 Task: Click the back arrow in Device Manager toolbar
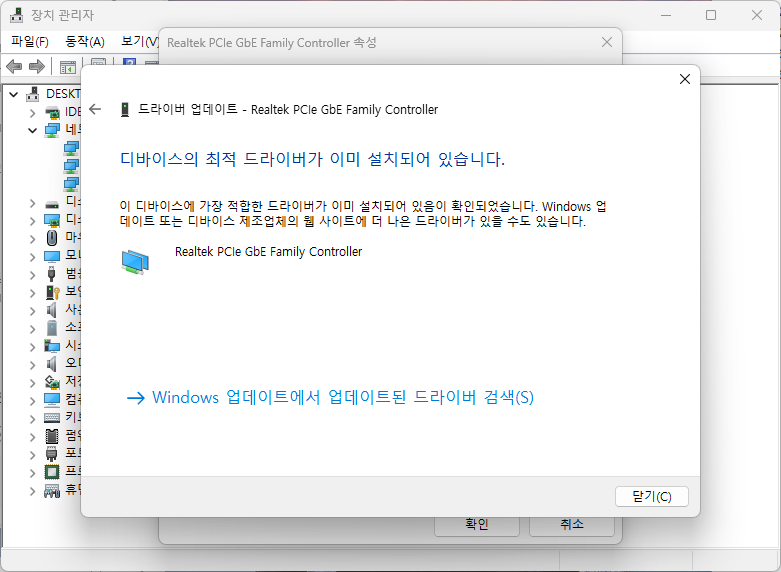[x=14, y=66]
